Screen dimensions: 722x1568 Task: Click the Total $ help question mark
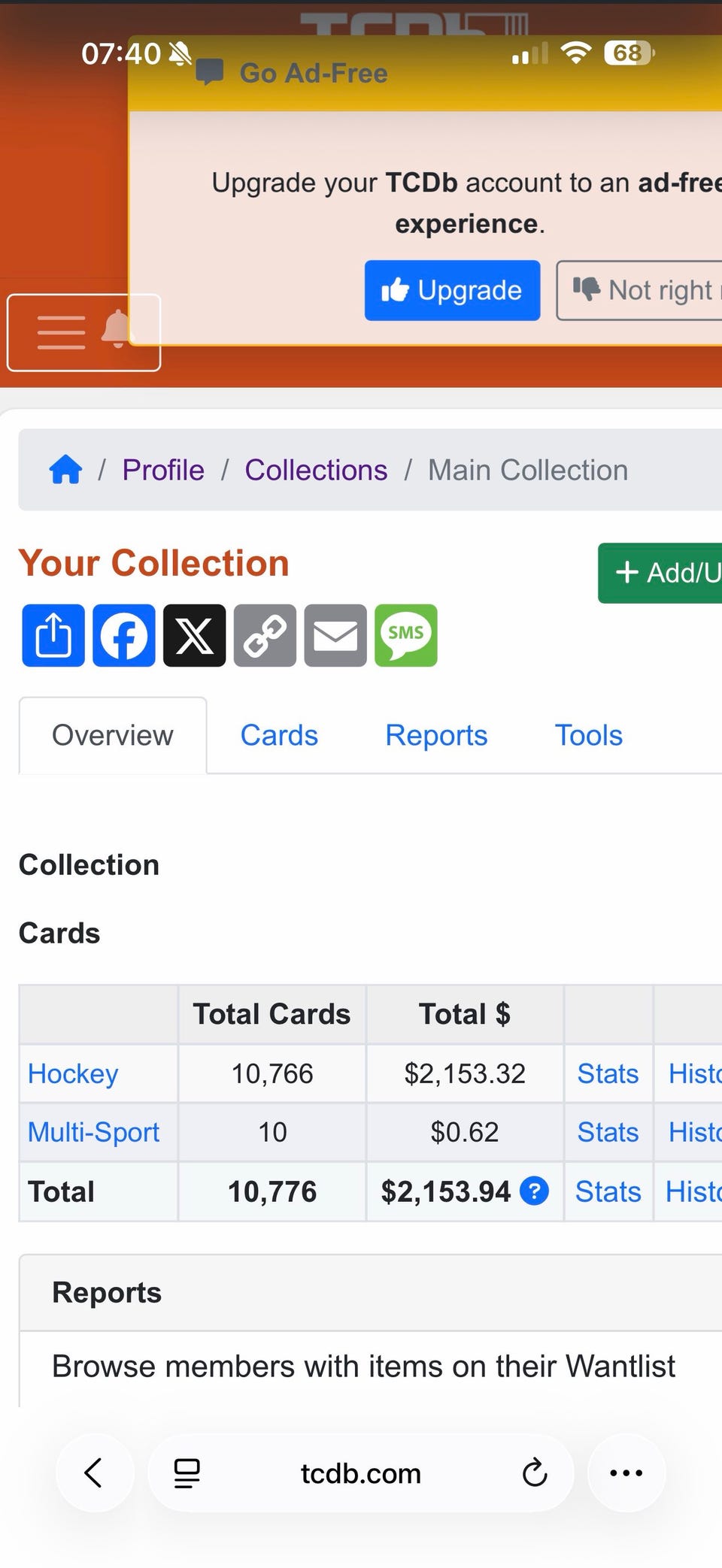[x=534, y=1191]
